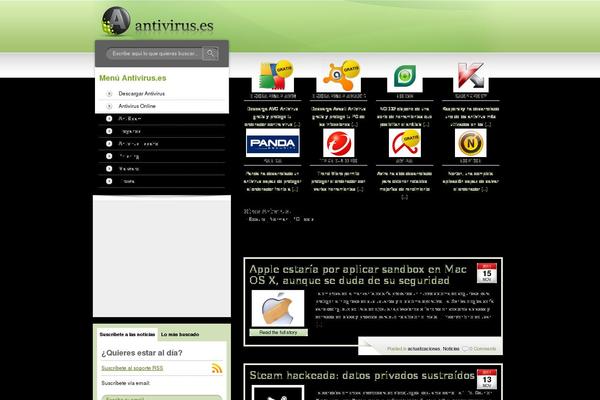Click the antivirus.es site logo
The width and height of the screenshot is (600, 400).
point(158,22)
